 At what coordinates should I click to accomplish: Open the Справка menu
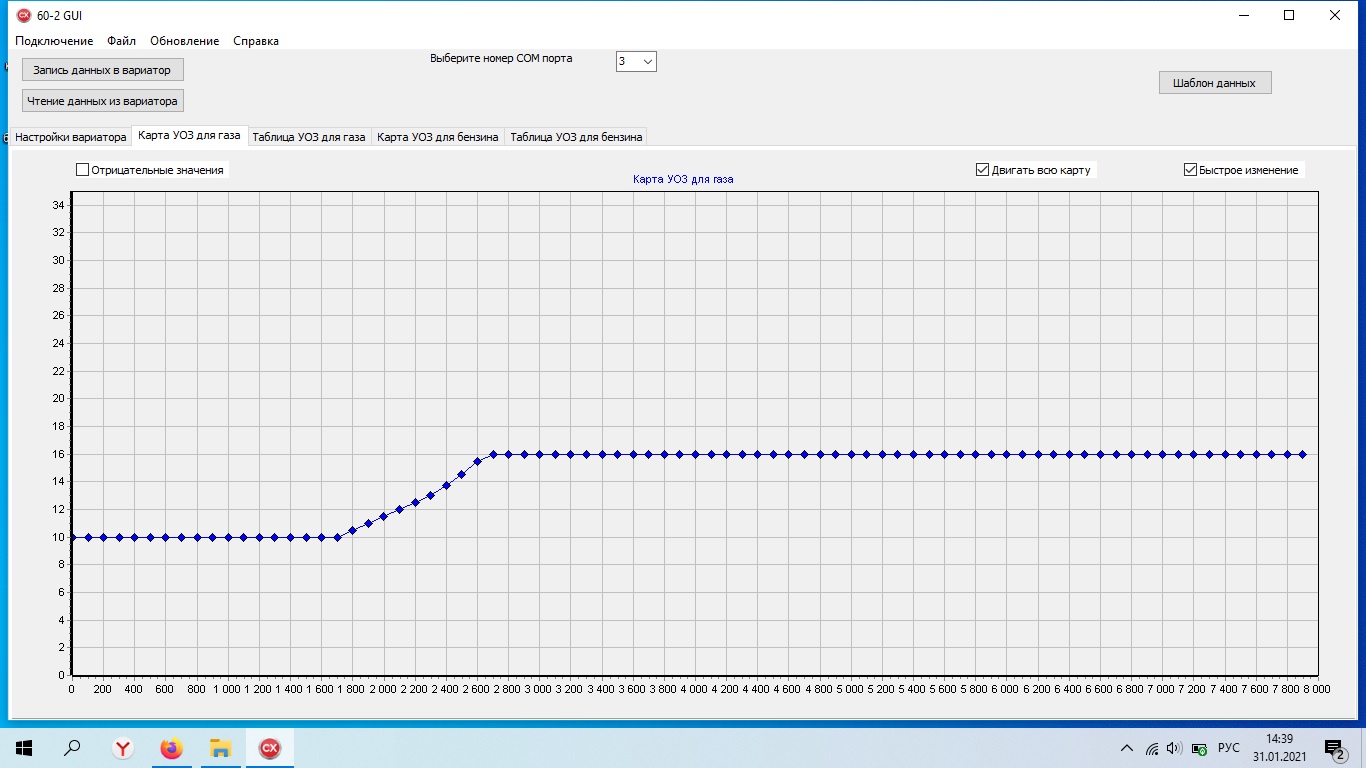point(256,41)
